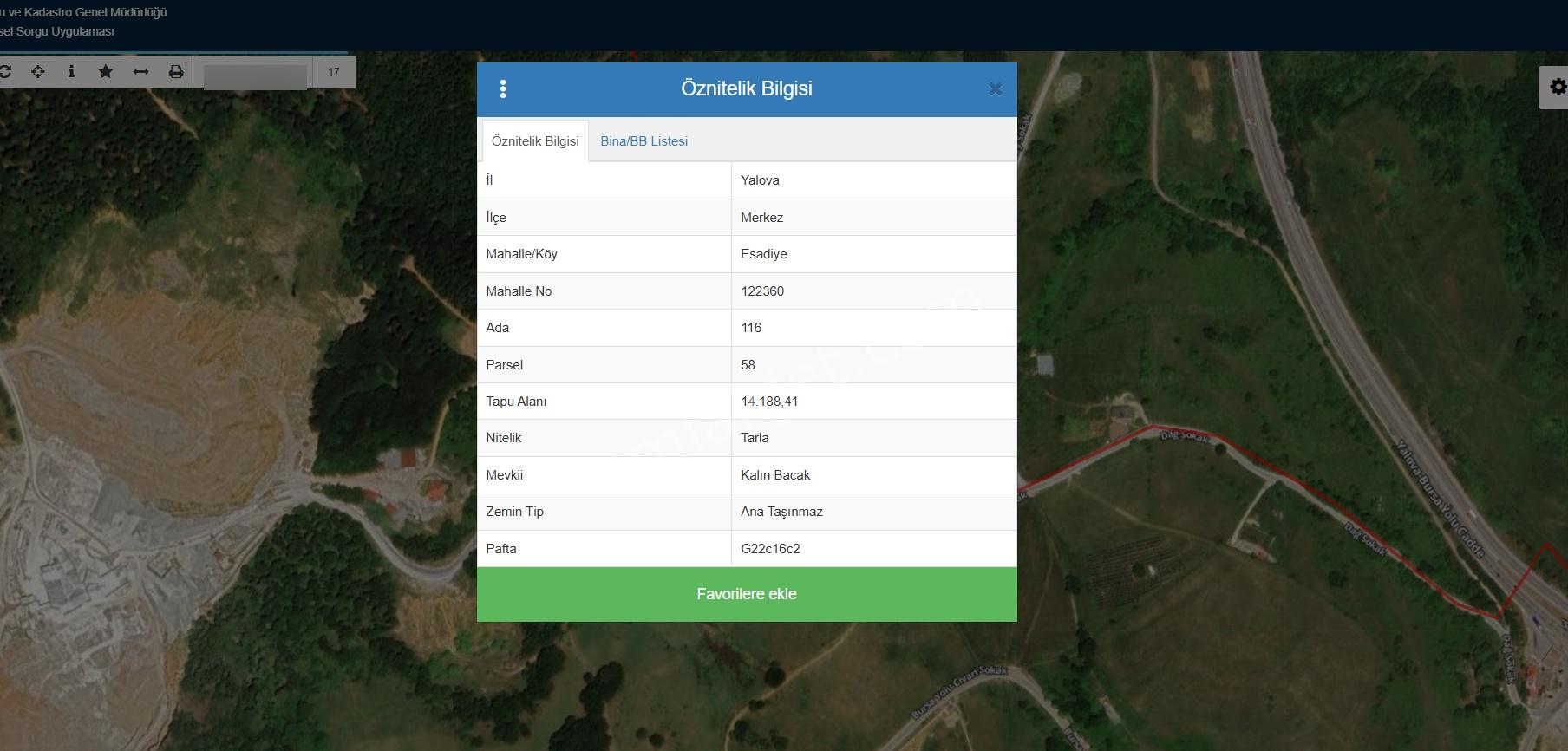Screen dimensions: 1568x751
Task: Click the refresh icon in the map toolbar
Action: (x=4, y=72)
